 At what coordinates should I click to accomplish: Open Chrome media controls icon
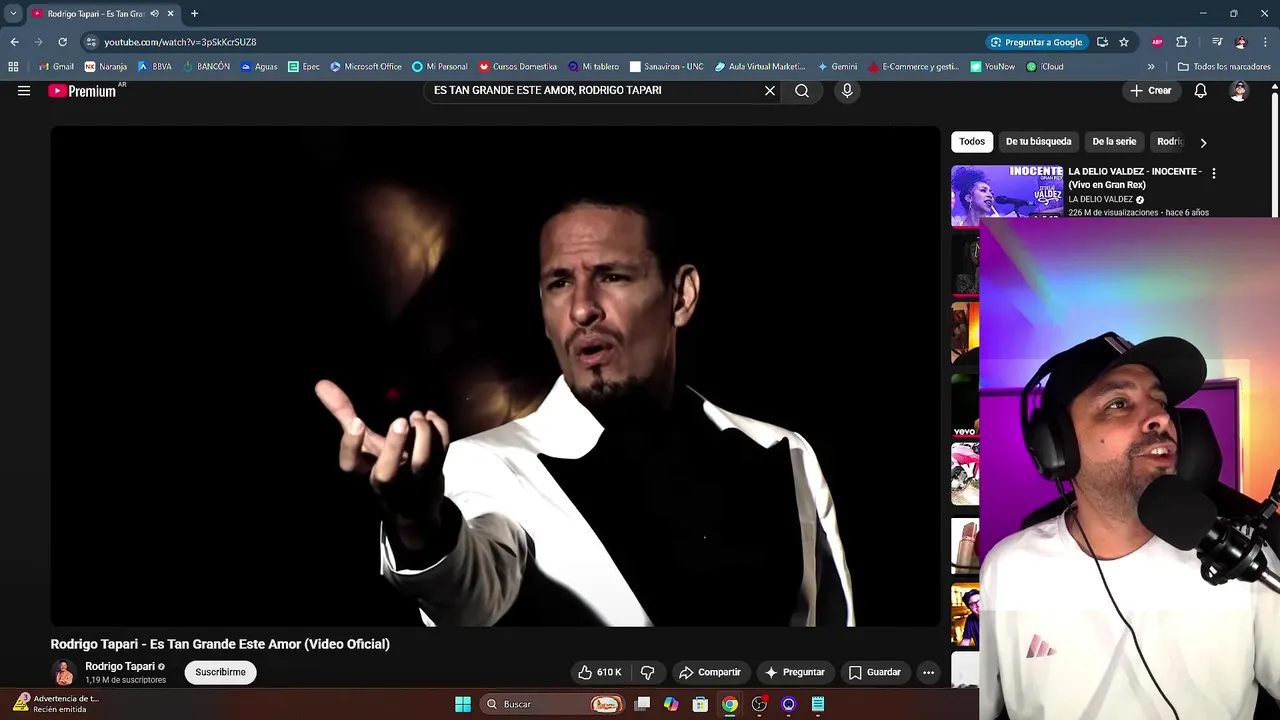1217,42
